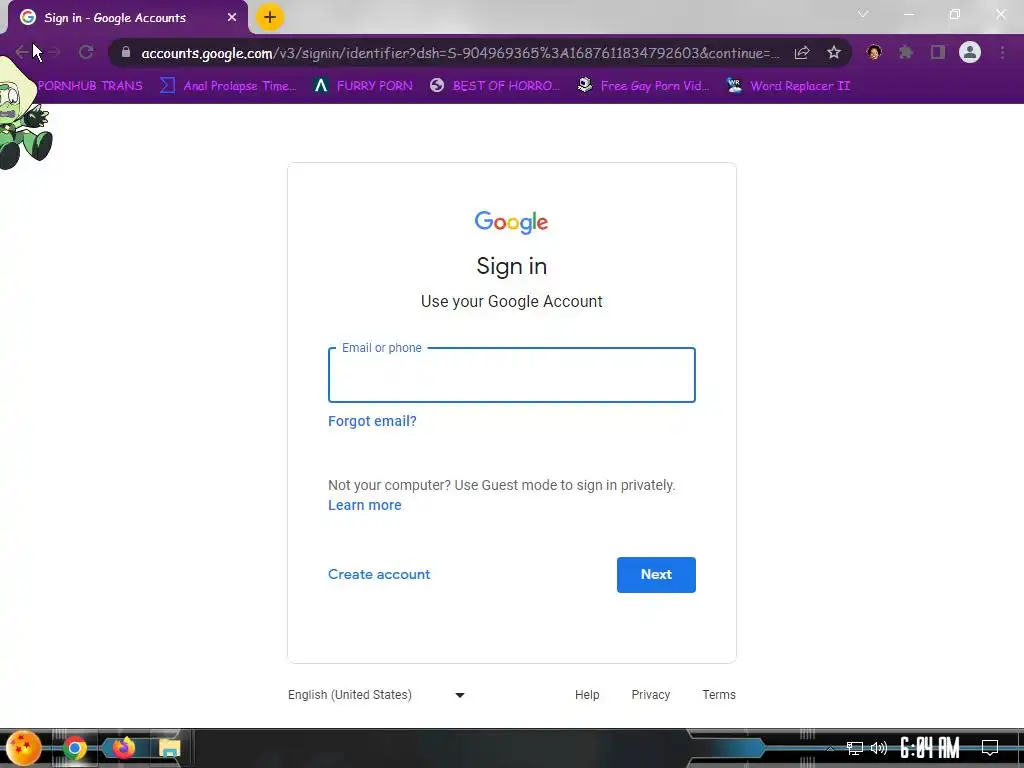This screenshot has height=768, width=1024.
Task: Open the Chrome three-dot menu
Action: [x=1002, y=52]
